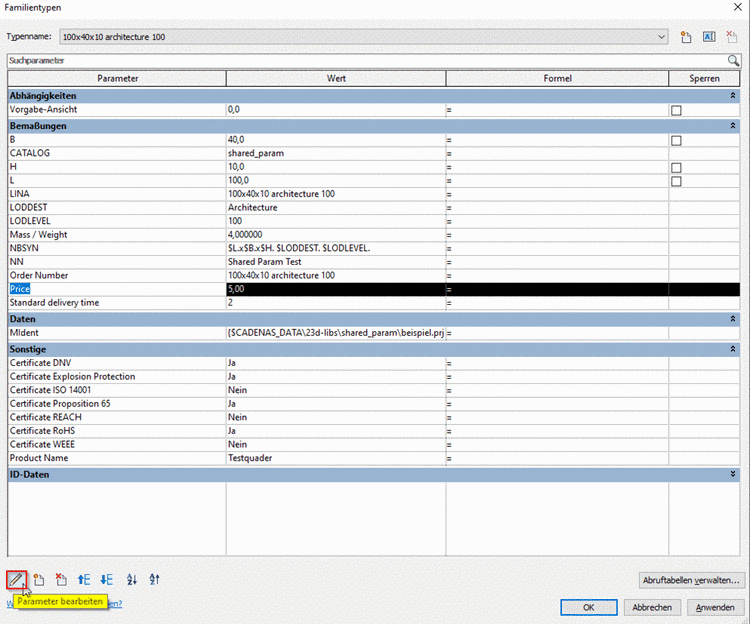Click into the Suchparameter search field
This screenshot has width=750, height=624.
pyautogui.click(x=367, y=60)
